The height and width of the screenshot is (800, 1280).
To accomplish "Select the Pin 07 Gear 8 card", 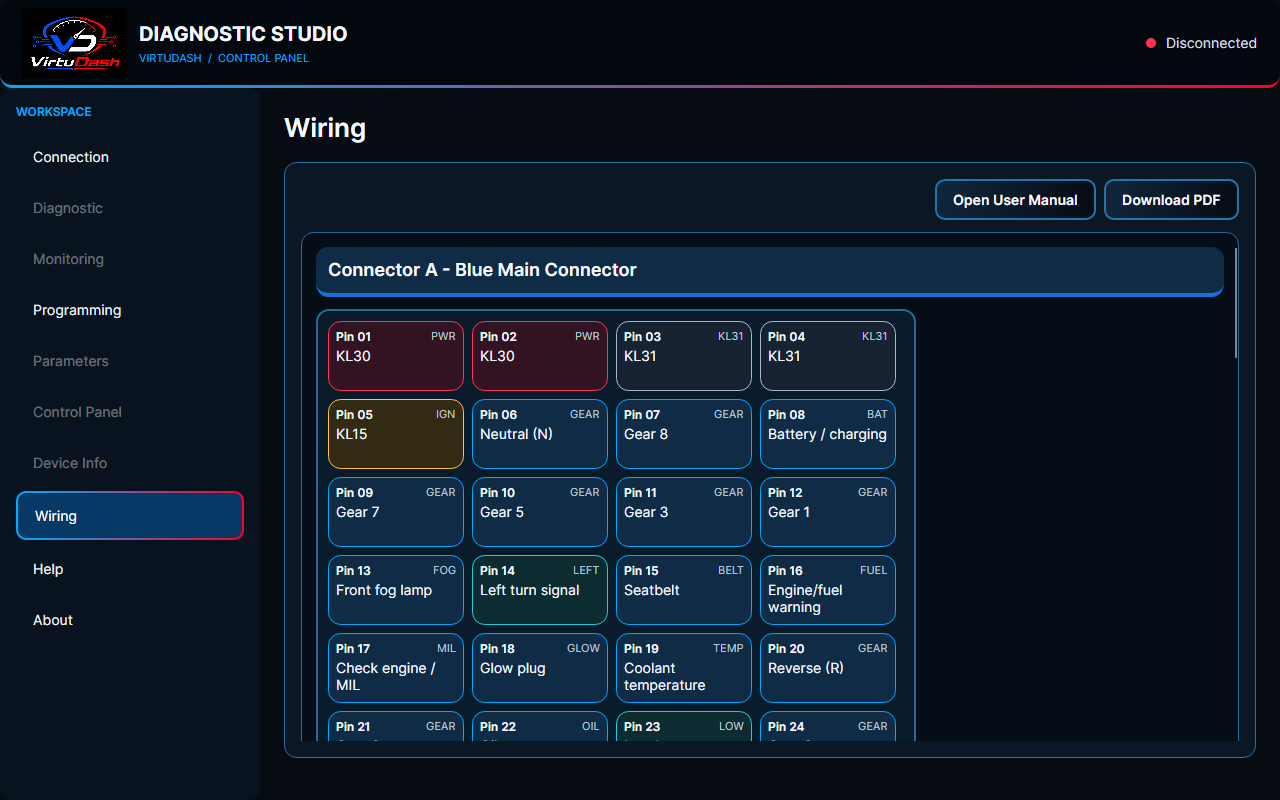I will coord(684,434).
